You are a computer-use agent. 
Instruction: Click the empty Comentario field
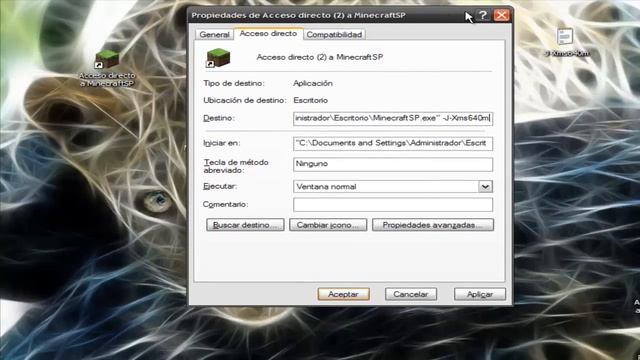click(x=393, y=204)
